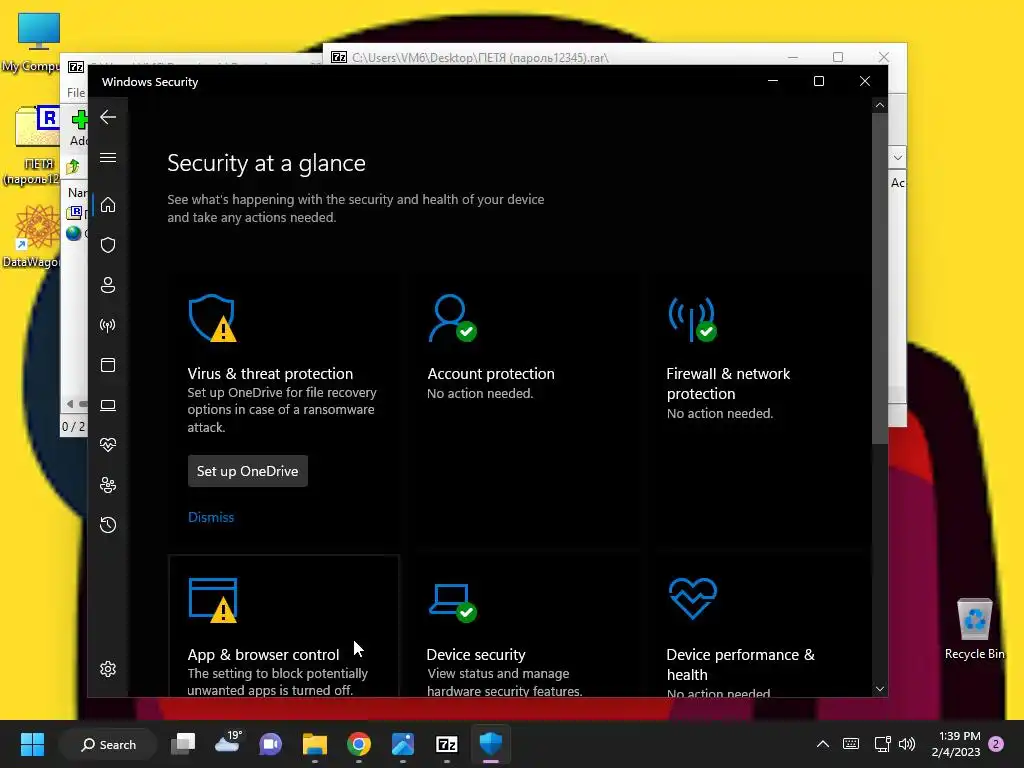Open touch keyboard tray icon

click(x=851, y=744)
